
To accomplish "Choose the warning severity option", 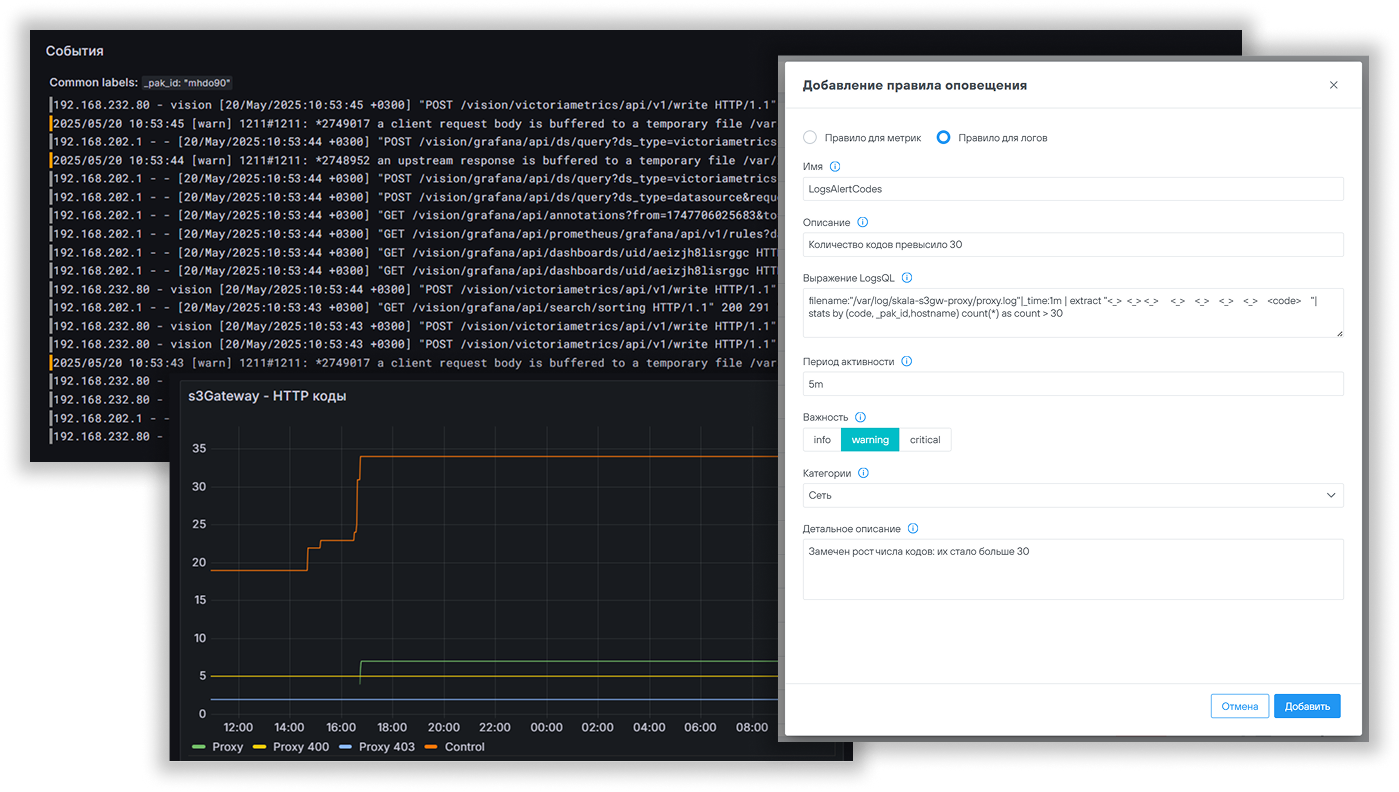I will tap(870, 440).
